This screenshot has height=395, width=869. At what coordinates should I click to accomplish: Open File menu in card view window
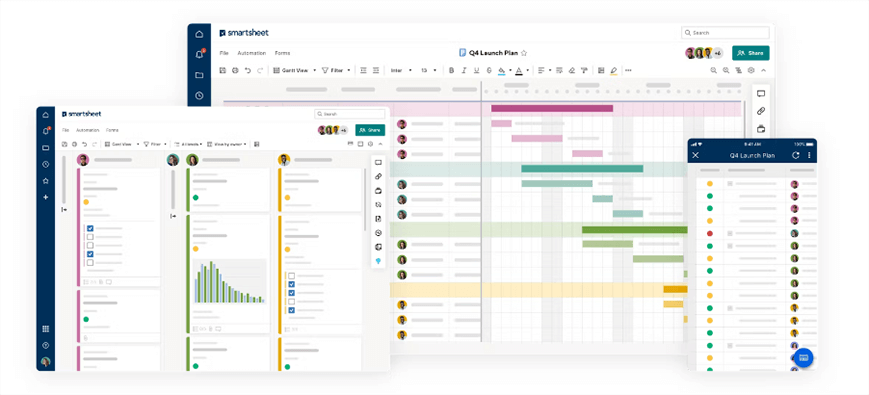[x=65, y=130]
